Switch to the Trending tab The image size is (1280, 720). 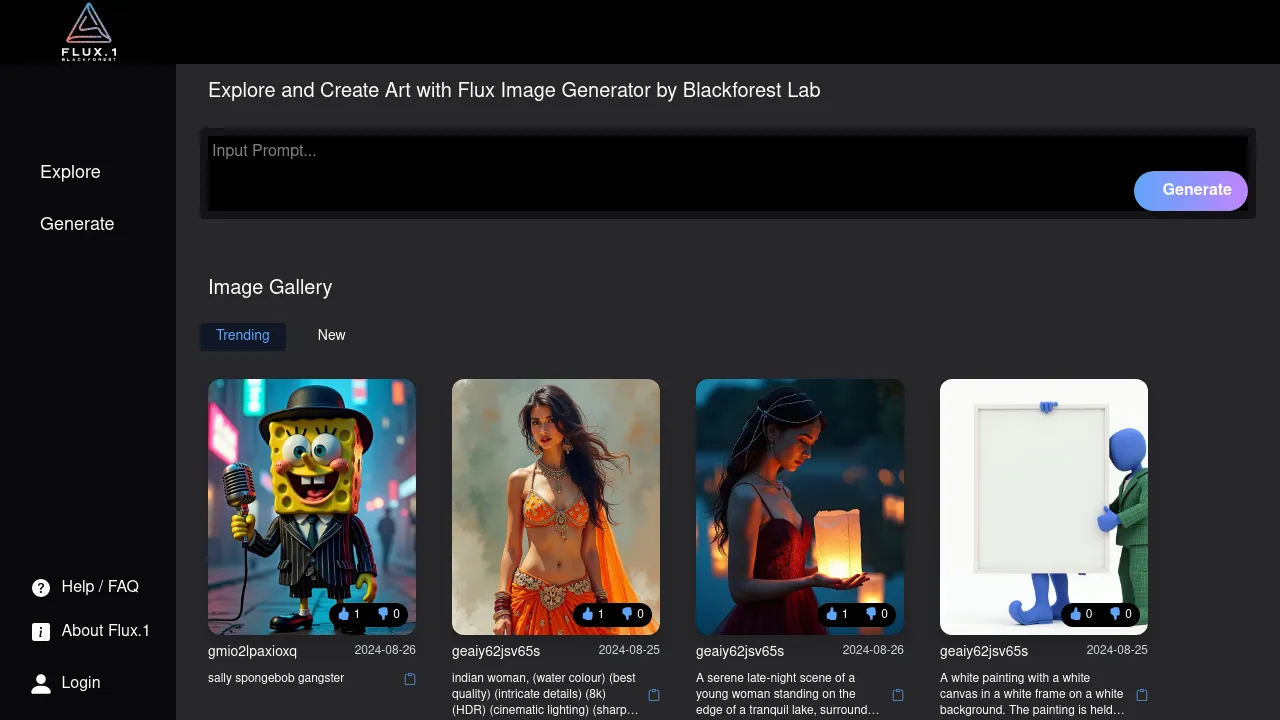[x=243, y=336]
